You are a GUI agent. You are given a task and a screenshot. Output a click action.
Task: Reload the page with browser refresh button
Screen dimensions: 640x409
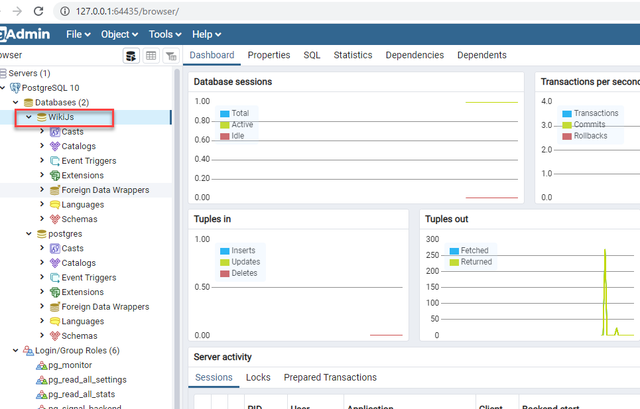38,11
